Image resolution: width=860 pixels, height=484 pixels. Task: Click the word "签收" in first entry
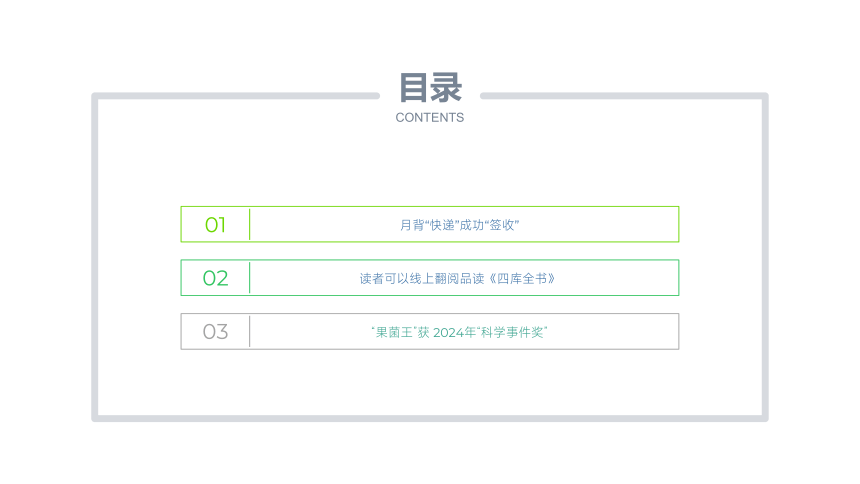click(x=502, y=225)
